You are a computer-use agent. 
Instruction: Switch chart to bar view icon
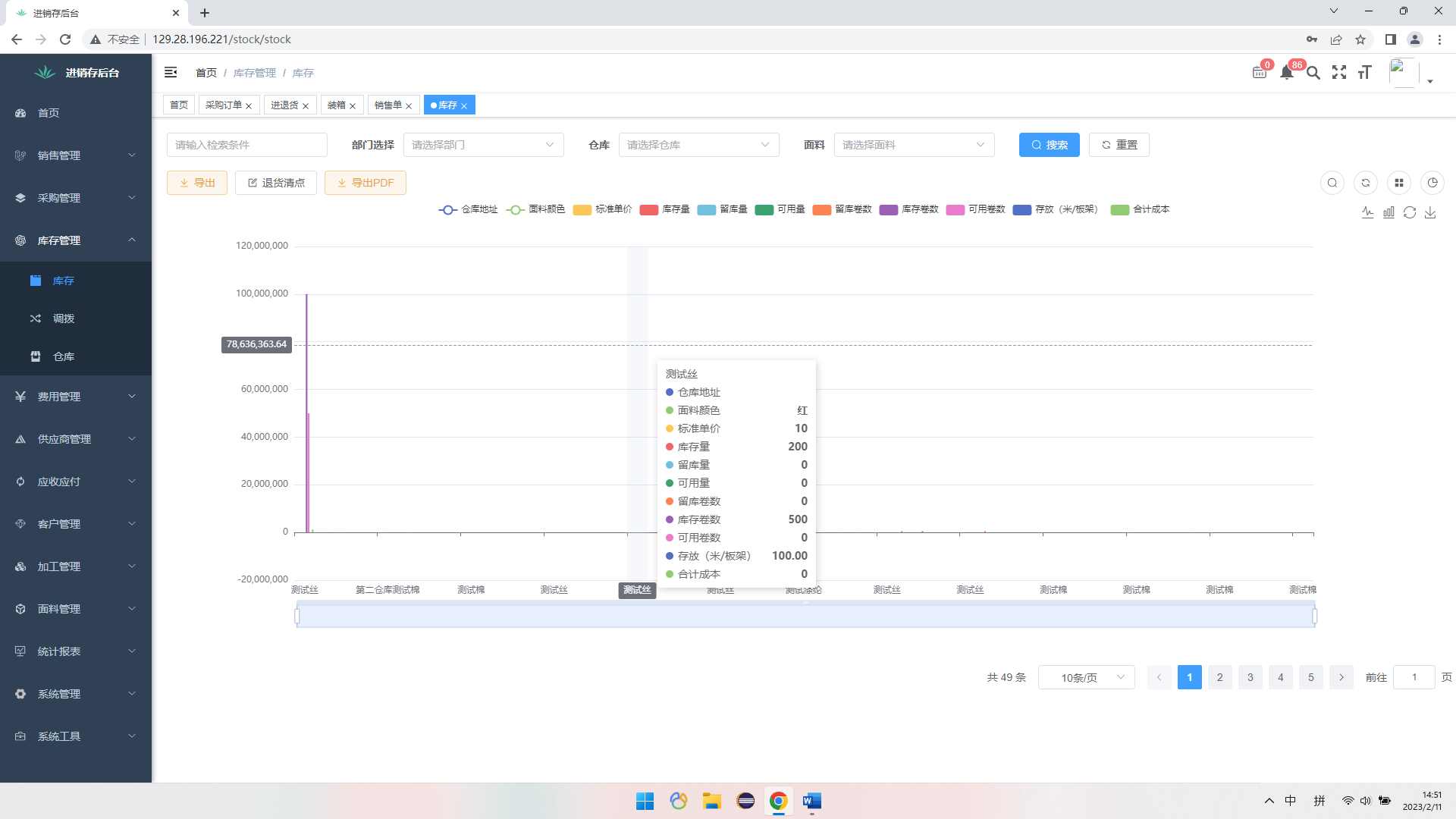[x=1389, y=213]
